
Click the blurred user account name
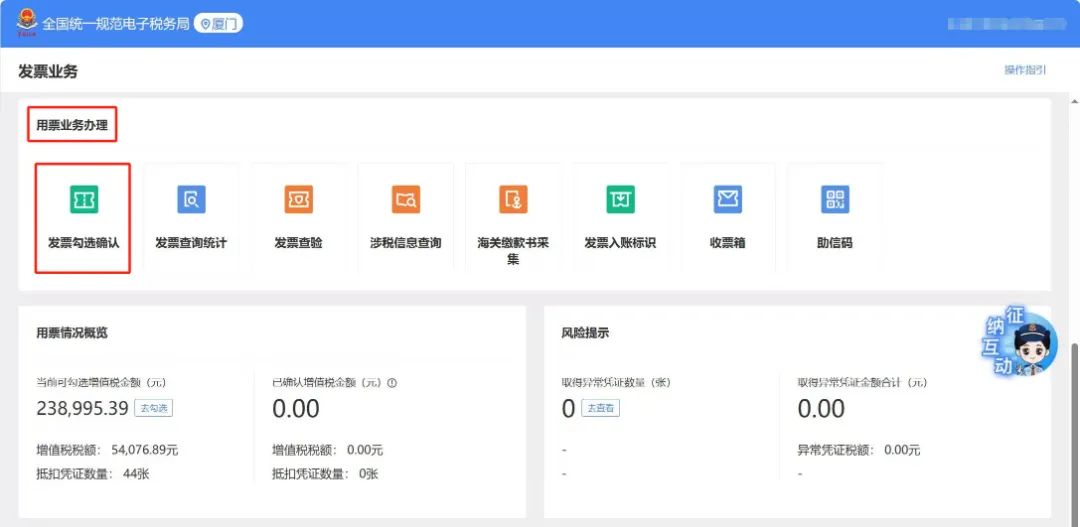[x=1006, y=24]
